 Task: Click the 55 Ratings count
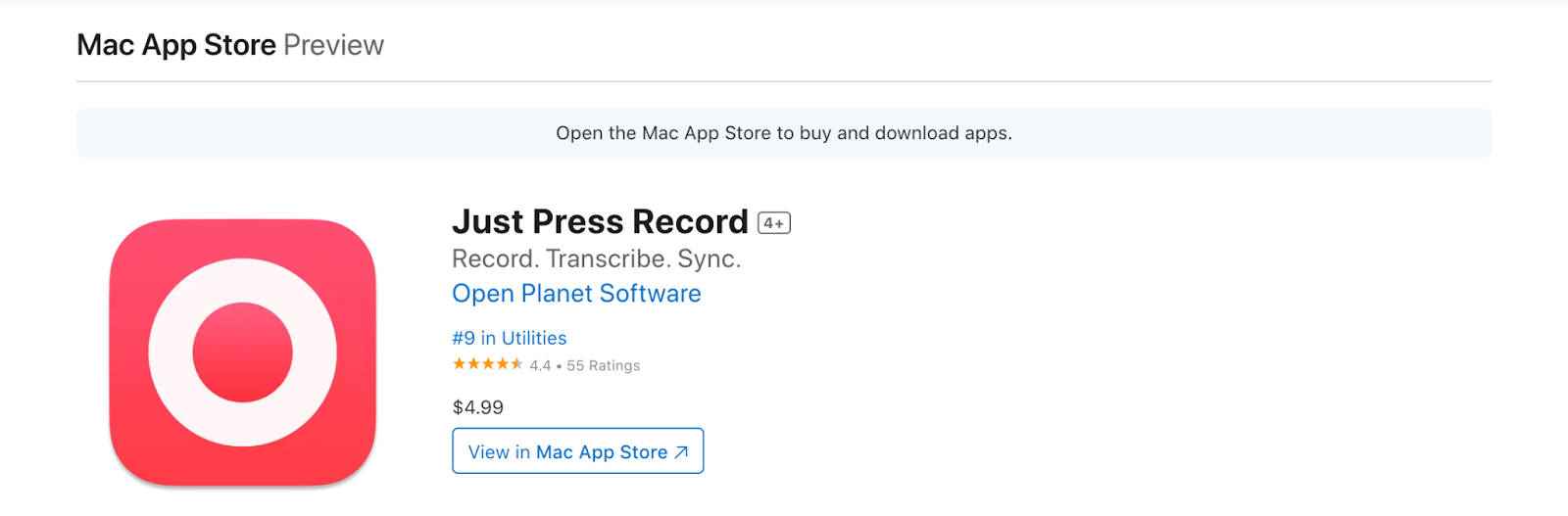604,365
